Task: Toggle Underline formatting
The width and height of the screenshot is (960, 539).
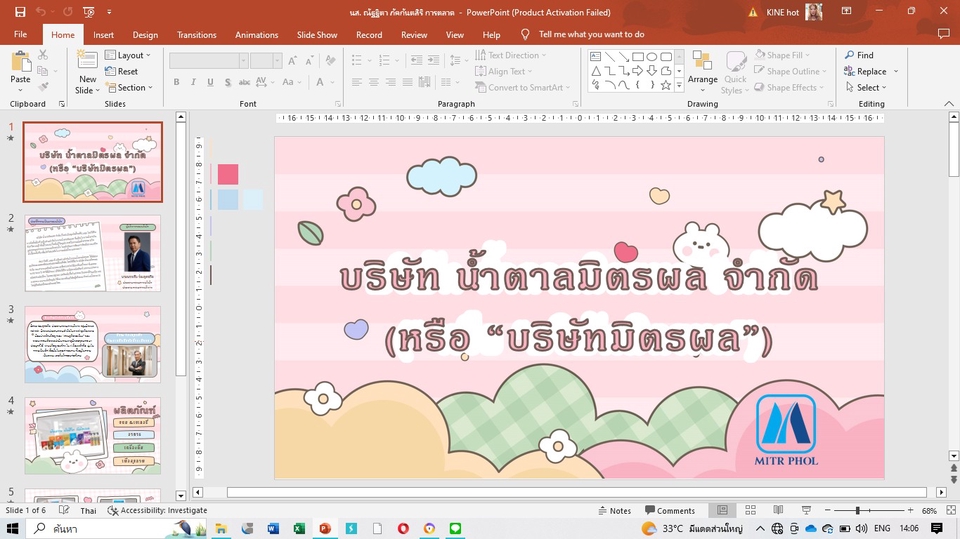Action: click(x=211, y=82)
